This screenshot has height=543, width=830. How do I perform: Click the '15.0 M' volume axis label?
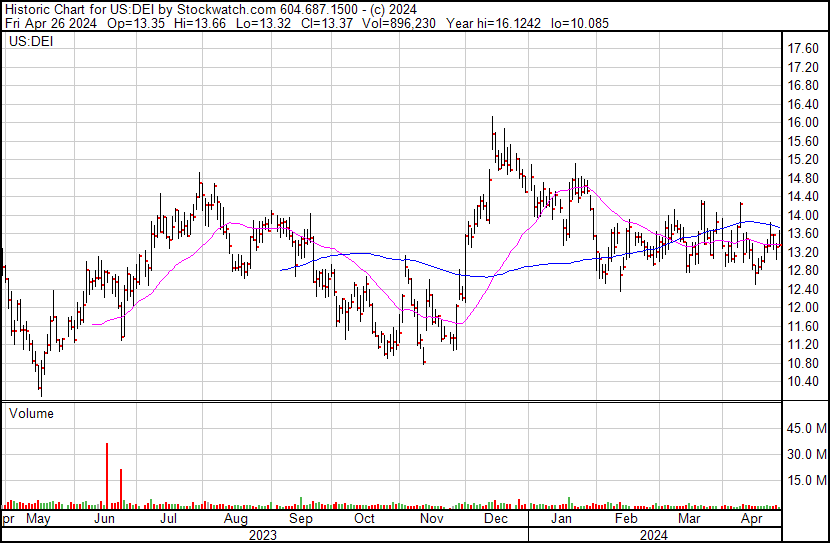click(807, 480)
